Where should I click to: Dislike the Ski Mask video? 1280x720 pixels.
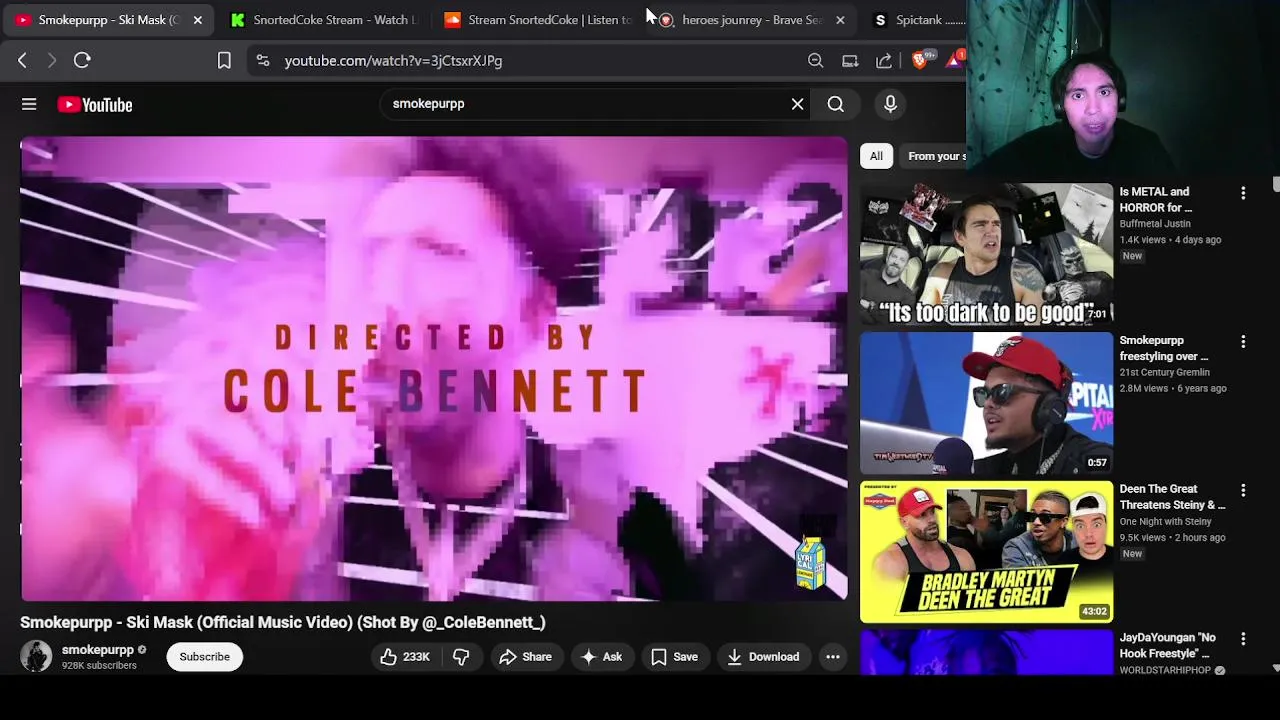[461, 657]
